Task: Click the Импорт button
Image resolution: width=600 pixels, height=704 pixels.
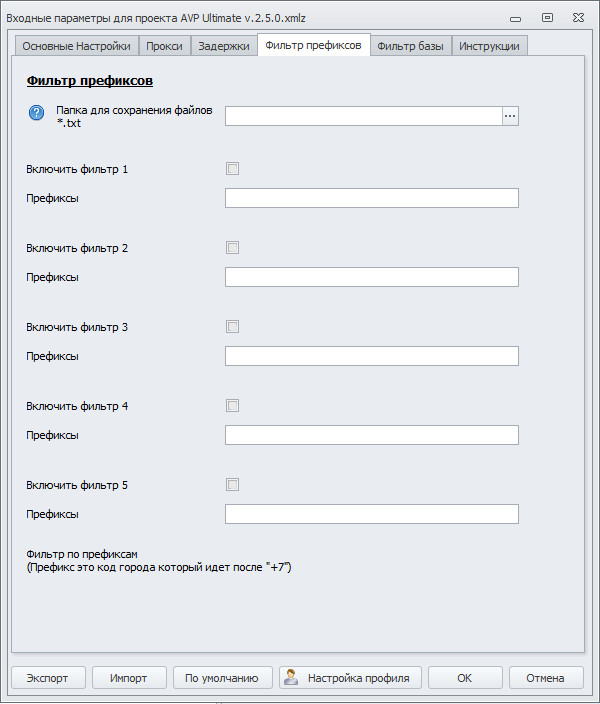Action: [129, 677]
